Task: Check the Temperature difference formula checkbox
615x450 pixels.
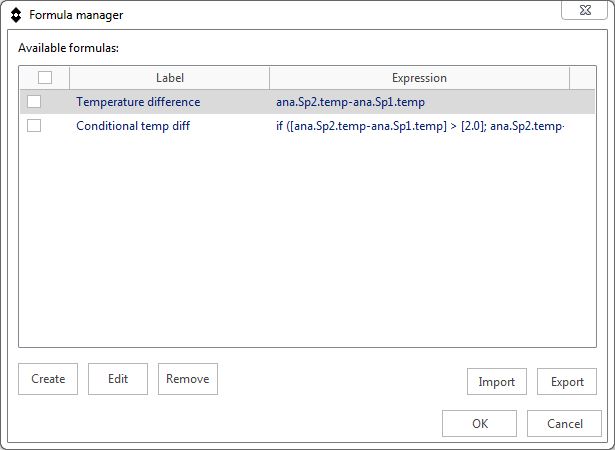Action: click(x=34, y=102)
